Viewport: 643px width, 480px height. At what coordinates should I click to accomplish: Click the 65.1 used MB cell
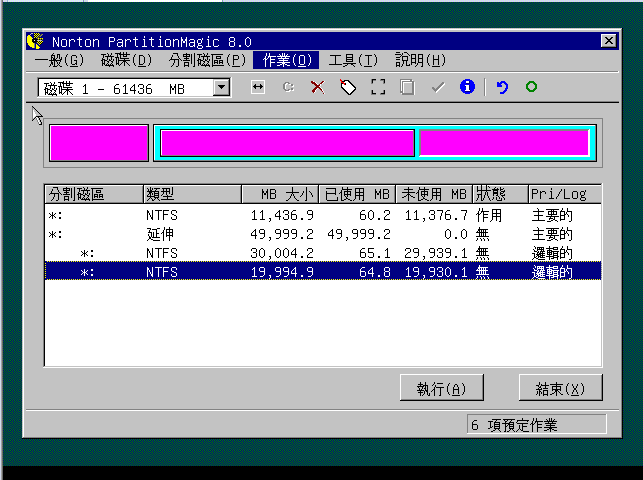tap(374, 253)
